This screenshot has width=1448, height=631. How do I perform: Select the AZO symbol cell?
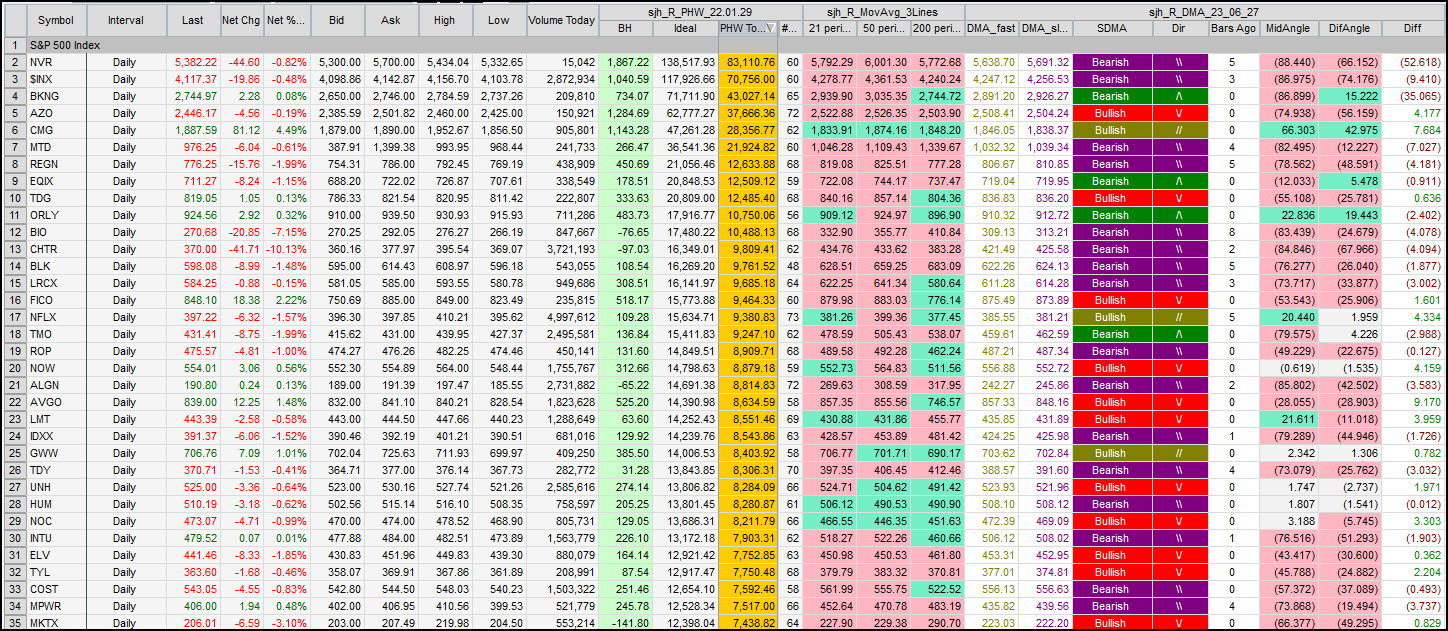pyautogui.click(x=56, y=113)
